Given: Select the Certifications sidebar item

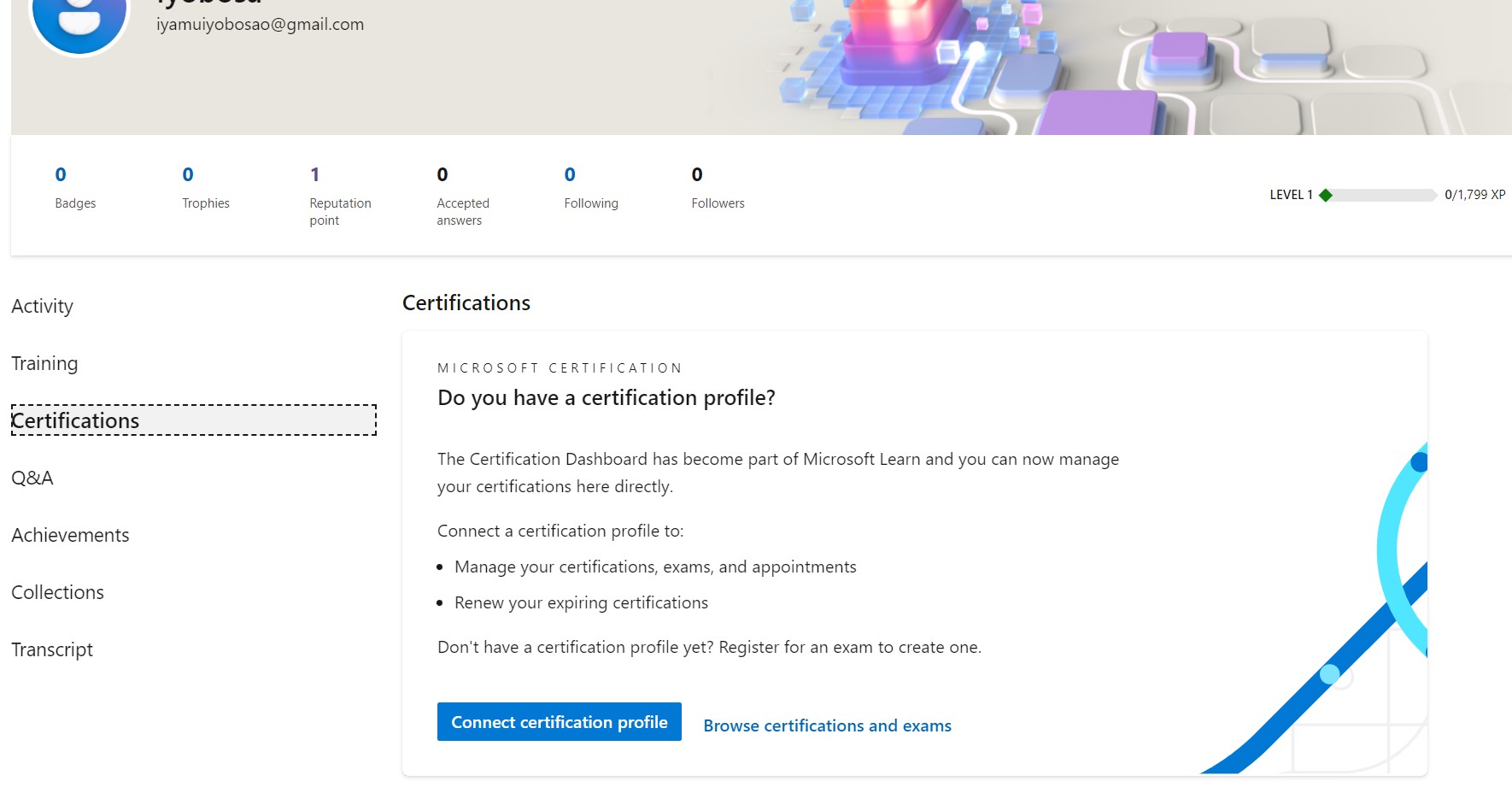Looking at the screenshot, I should point(194,420).
